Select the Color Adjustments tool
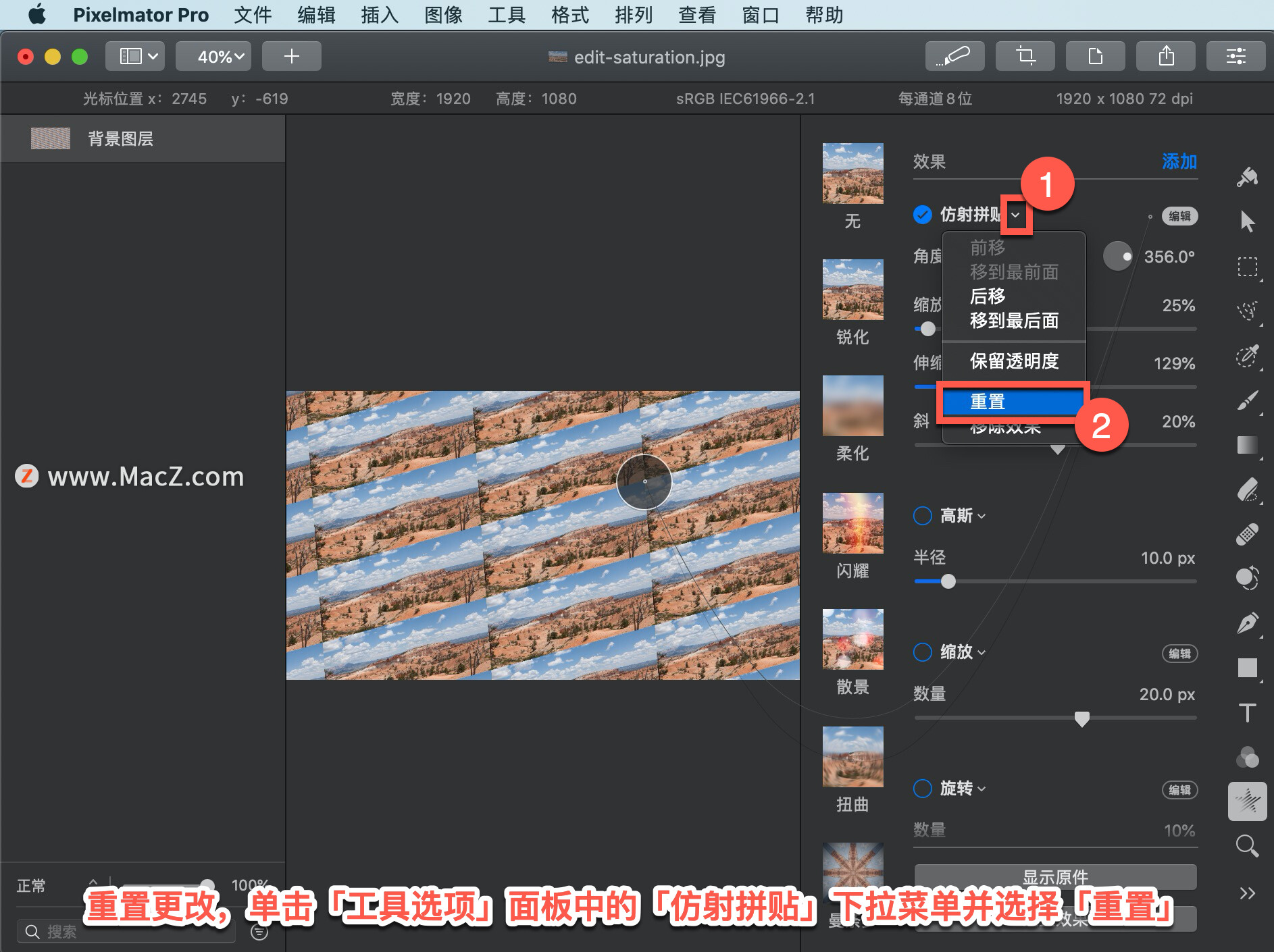This screenshot has height=952, width=1274. tap(1247, 758)
